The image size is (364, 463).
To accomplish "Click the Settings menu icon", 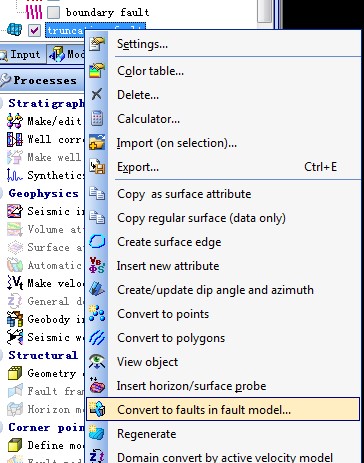I will (x=97, y=44).
